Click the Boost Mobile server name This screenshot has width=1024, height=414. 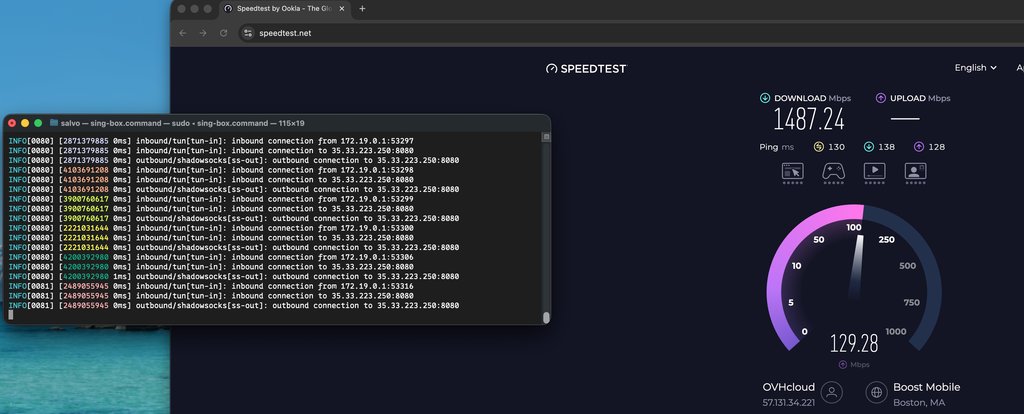click(926, 387)
